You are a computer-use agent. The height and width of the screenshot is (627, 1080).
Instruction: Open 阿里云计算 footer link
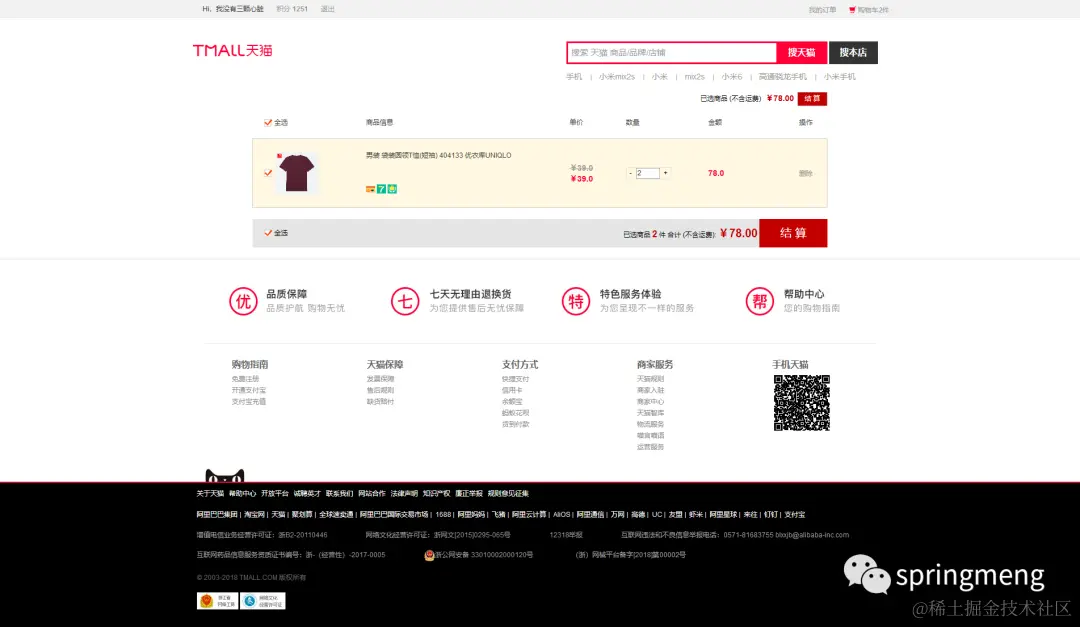pos(529,515)
